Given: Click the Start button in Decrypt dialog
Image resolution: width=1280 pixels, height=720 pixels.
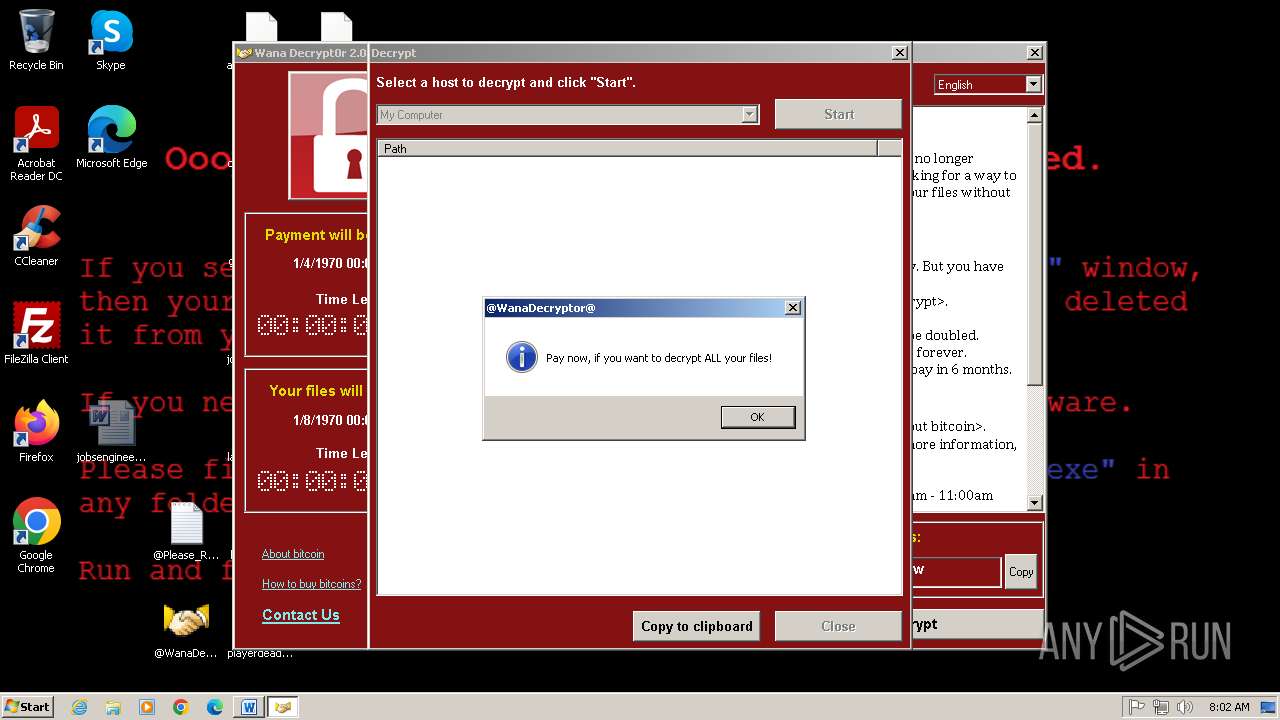Looking at the screenshot, I should click(838, 114).
